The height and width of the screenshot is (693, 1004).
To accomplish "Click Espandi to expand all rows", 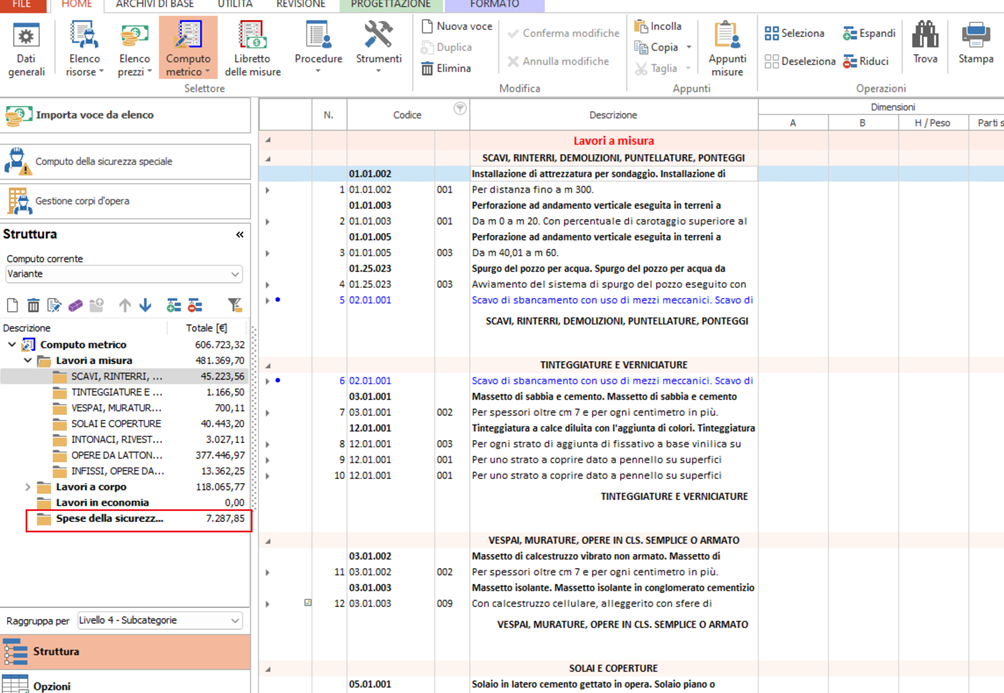I will click(869, 33).
